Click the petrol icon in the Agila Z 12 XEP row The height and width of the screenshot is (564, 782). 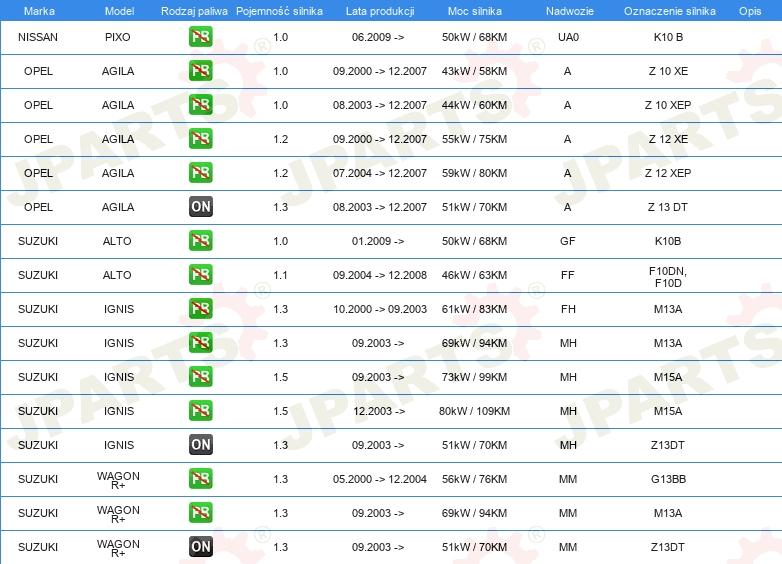(200, 173)
